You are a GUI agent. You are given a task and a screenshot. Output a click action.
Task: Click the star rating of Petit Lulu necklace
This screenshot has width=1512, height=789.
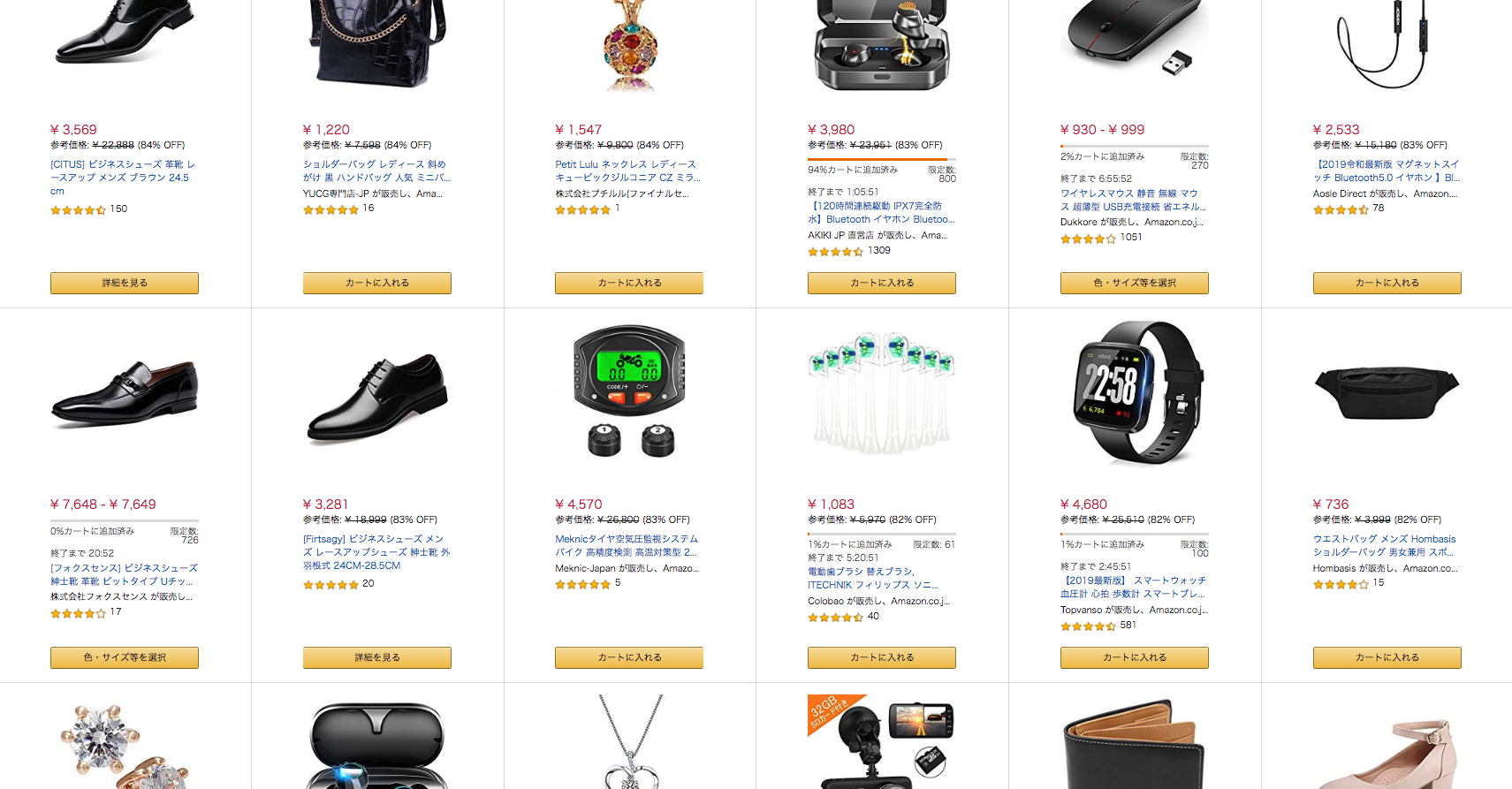[583, 209]
